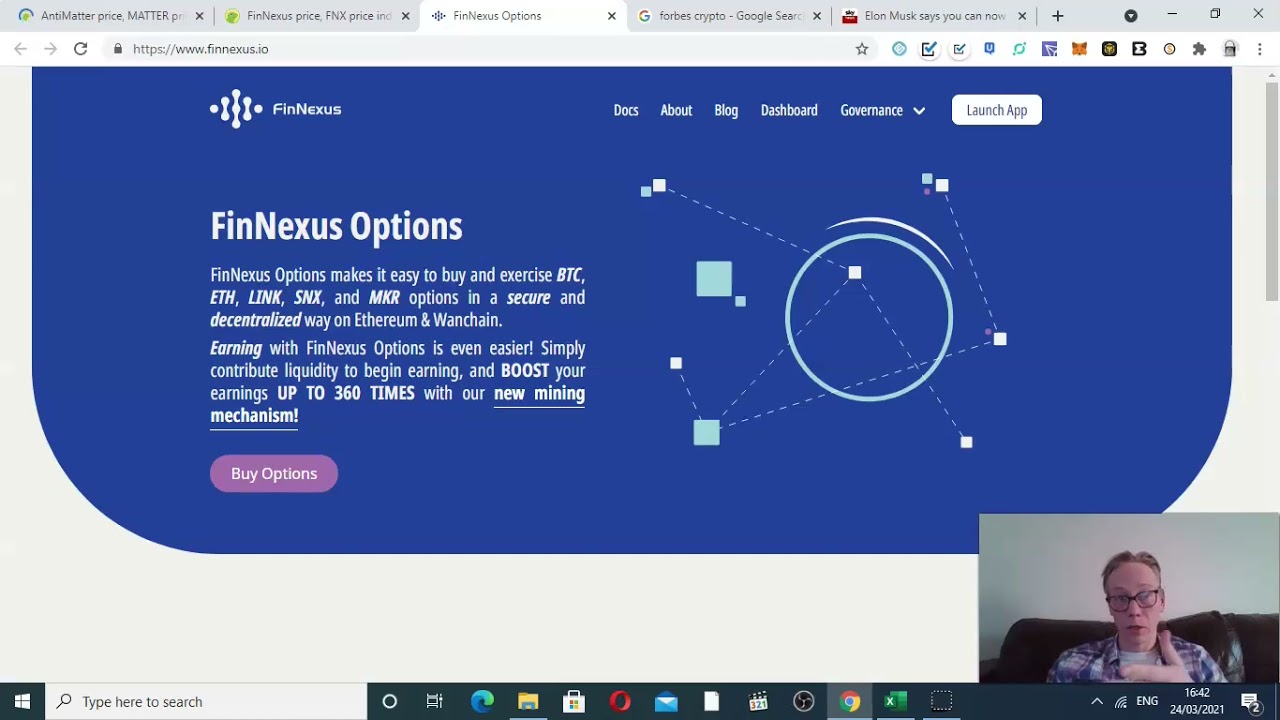This screenshot has width=1280, height=720.
Task: Open the blank document taskbar icon
Action: click(712, 701)
